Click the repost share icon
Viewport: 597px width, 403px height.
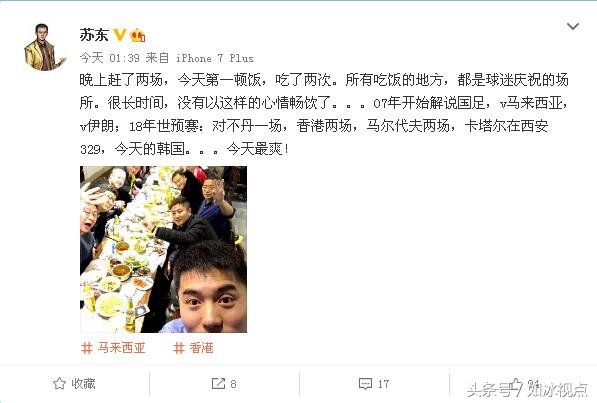pyautogui.click(x=218, y=384)
